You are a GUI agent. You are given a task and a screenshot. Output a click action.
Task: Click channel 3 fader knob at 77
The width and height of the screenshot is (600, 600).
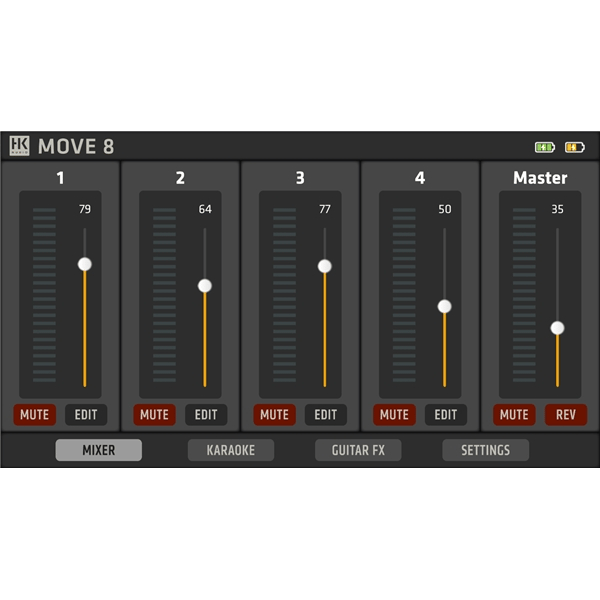324,266
